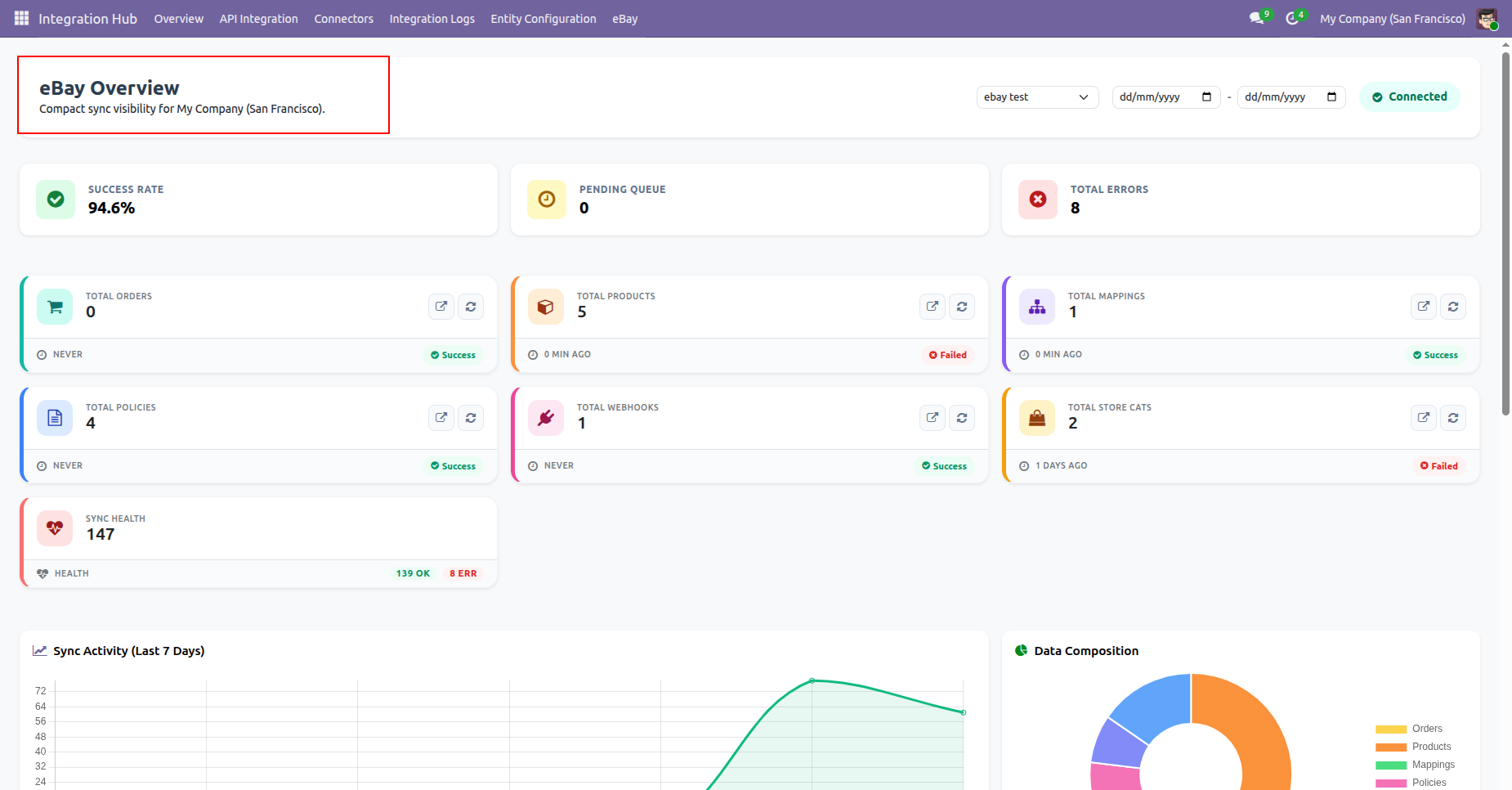1512x790 pixels.
Task: Open the activities clock icon with badge 4
Action: [x=1292, y=18]
